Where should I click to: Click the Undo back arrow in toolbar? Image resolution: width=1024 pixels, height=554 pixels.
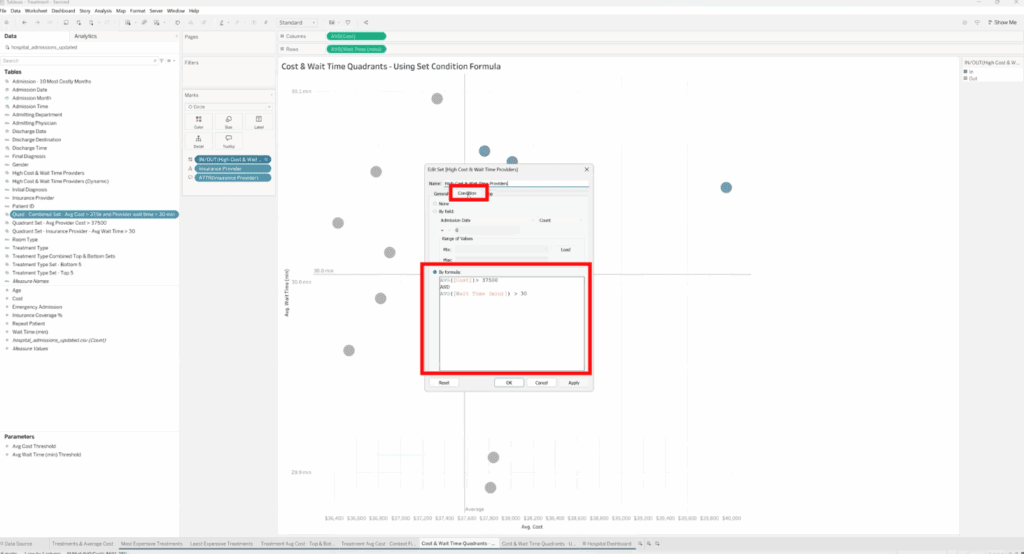[24, 22]
